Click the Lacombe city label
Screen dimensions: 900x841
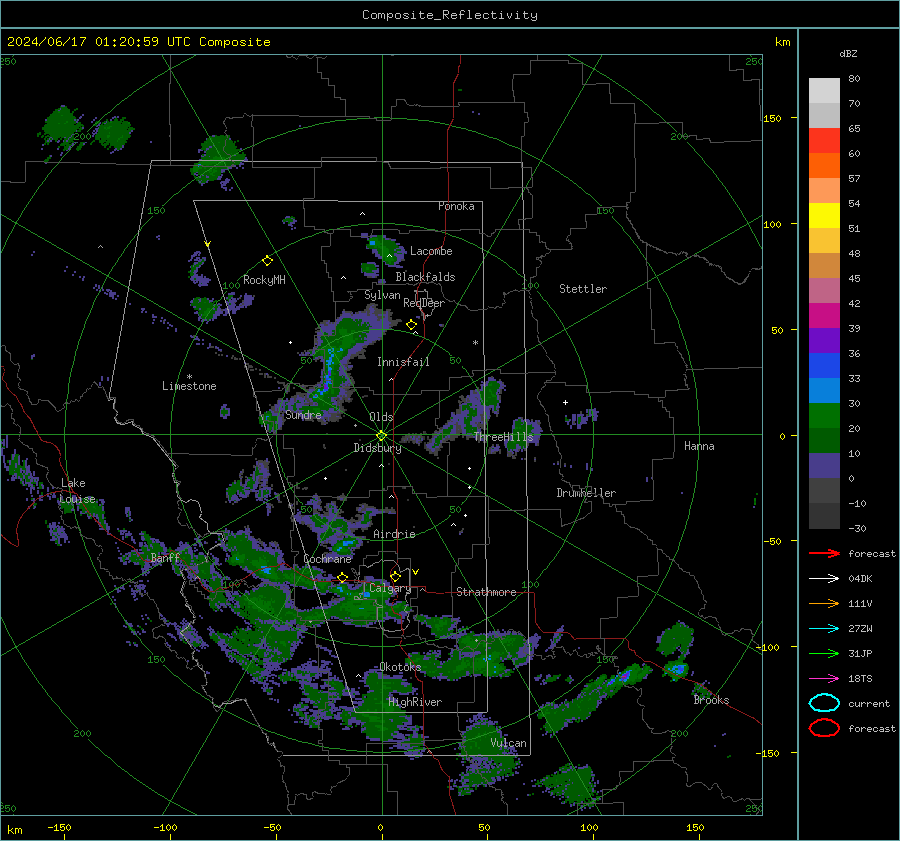[431, 251]
